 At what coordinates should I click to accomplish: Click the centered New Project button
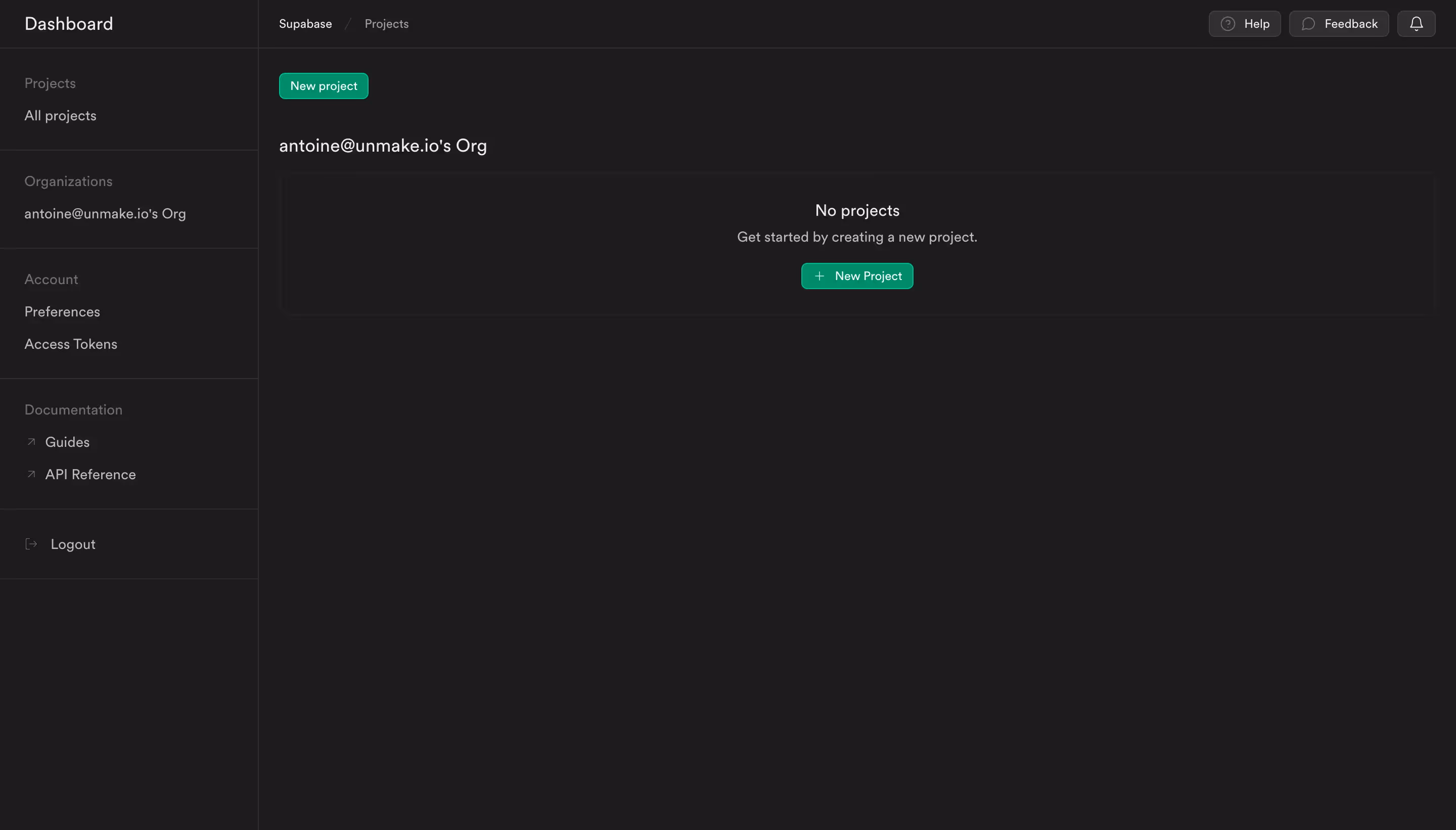[x=857, y=276]
